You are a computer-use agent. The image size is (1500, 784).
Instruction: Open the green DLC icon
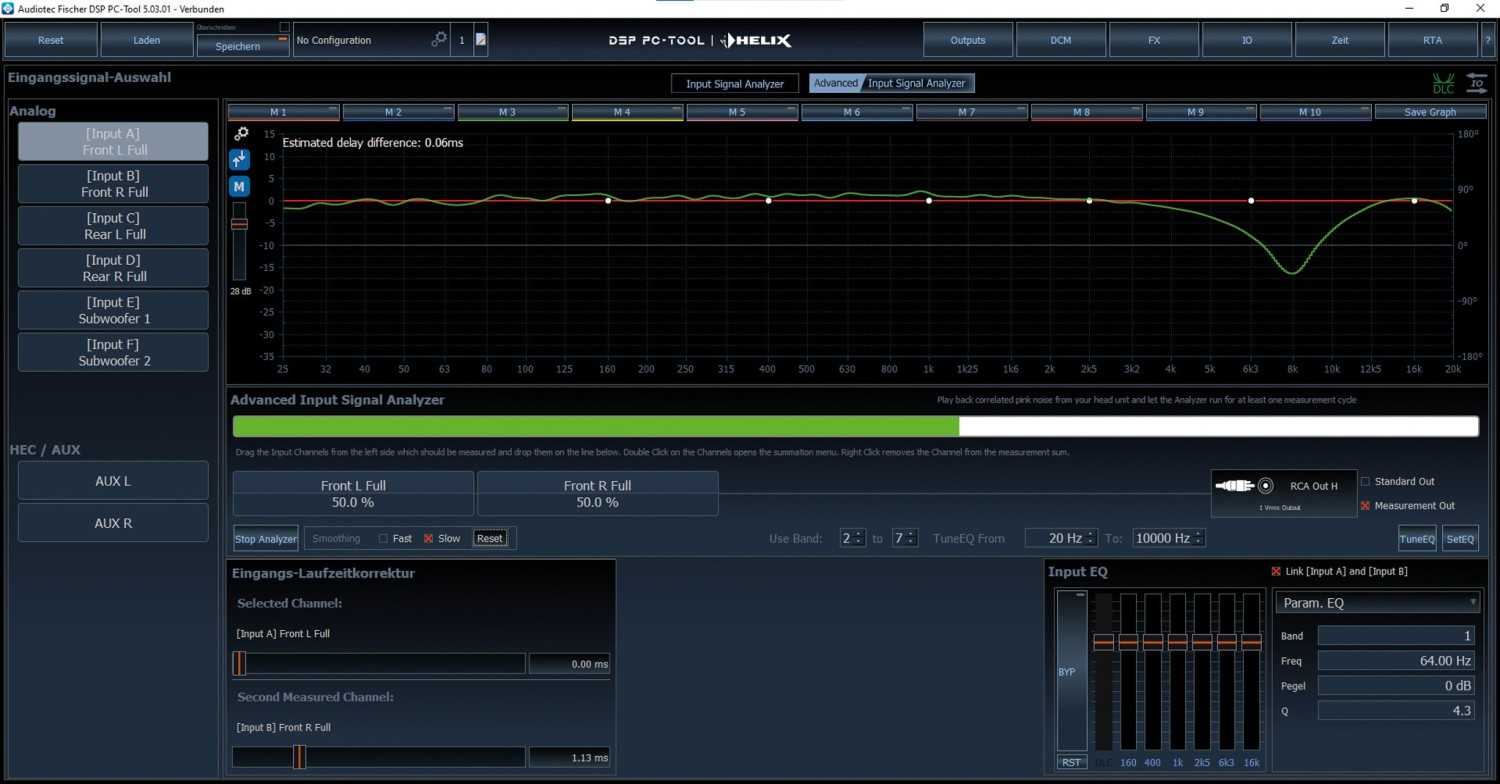tap(1443, 84)
